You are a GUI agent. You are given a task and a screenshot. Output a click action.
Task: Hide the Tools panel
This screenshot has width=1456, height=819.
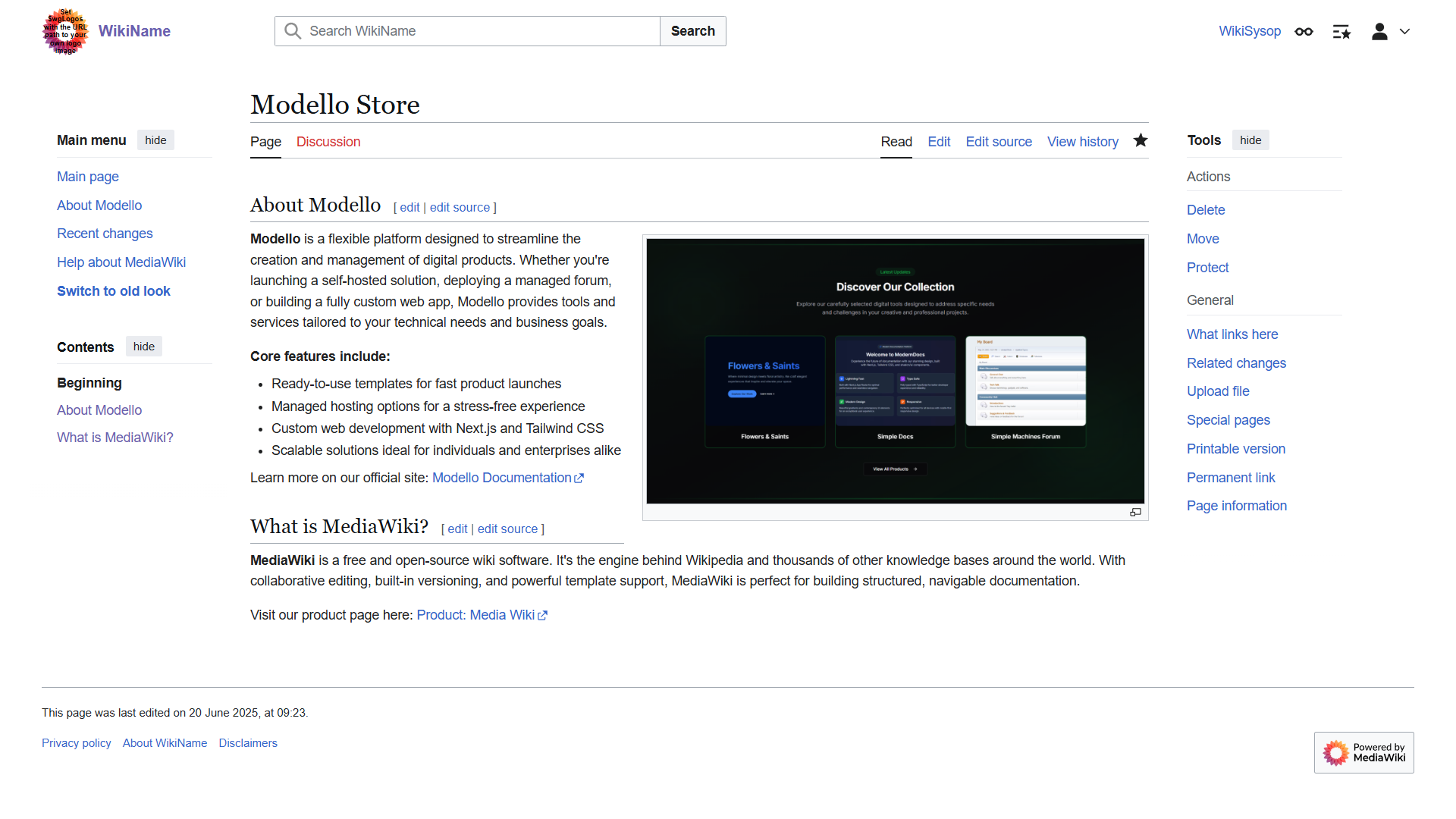coord(1250,140)
